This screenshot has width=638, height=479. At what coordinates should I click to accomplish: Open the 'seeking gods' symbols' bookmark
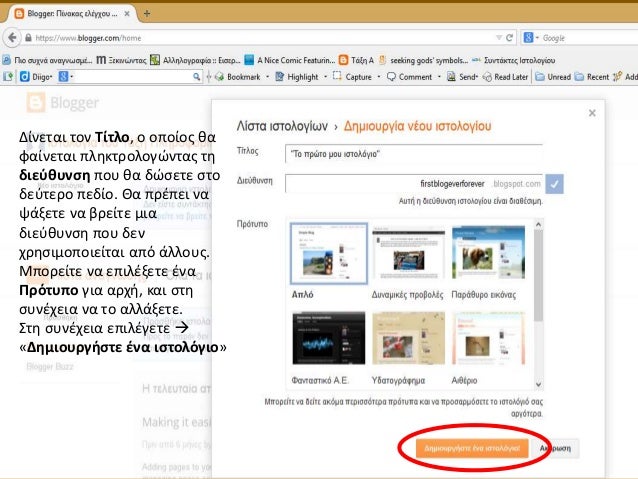[423, 60]
